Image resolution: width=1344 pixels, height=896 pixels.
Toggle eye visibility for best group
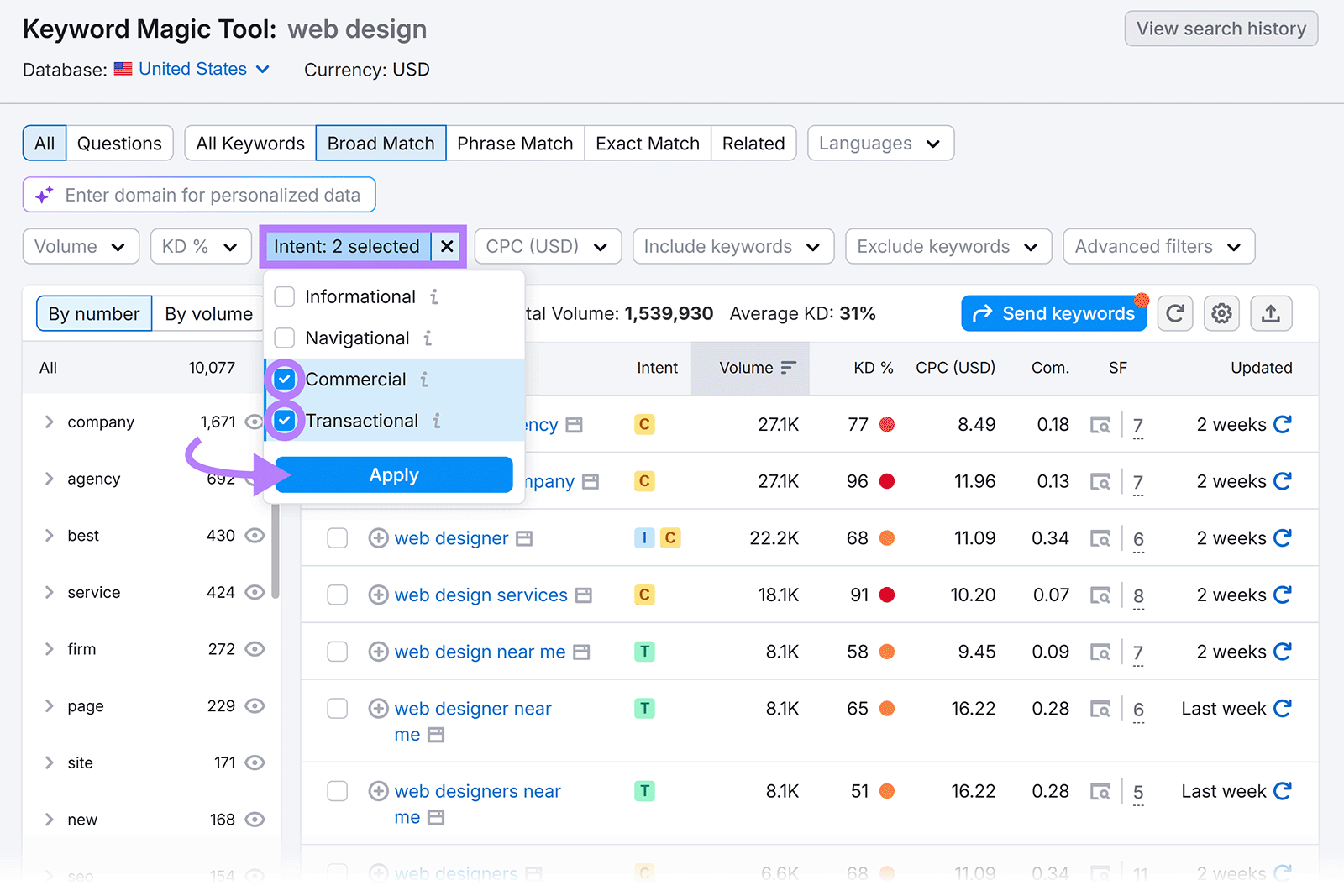click(255, 536)
